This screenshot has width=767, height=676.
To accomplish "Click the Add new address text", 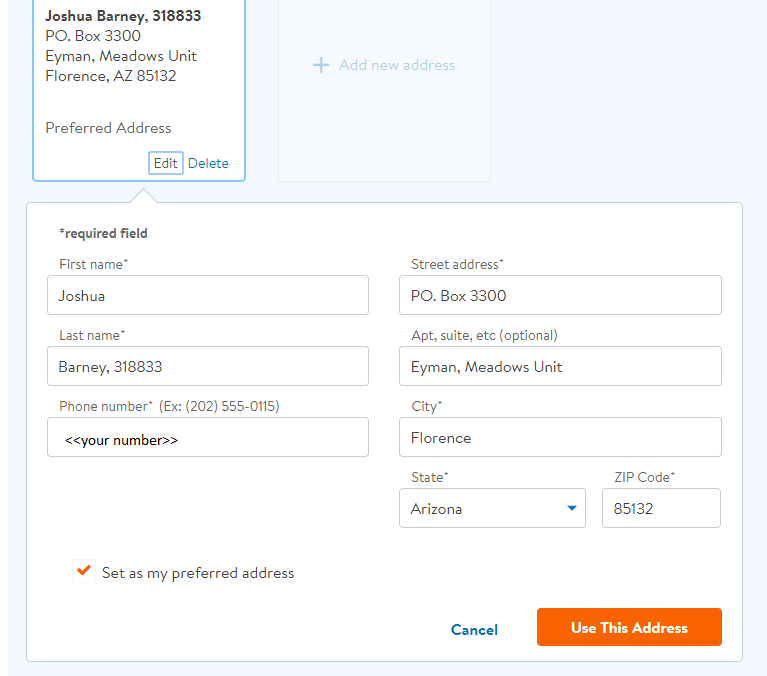I will (397, 65).
